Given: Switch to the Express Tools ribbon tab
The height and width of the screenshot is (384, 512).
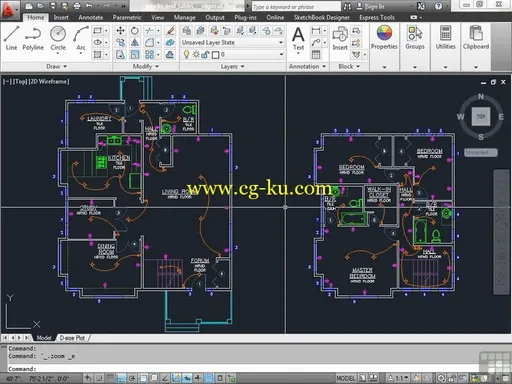Looking at the screenshot, I should [x=377, y=17].
